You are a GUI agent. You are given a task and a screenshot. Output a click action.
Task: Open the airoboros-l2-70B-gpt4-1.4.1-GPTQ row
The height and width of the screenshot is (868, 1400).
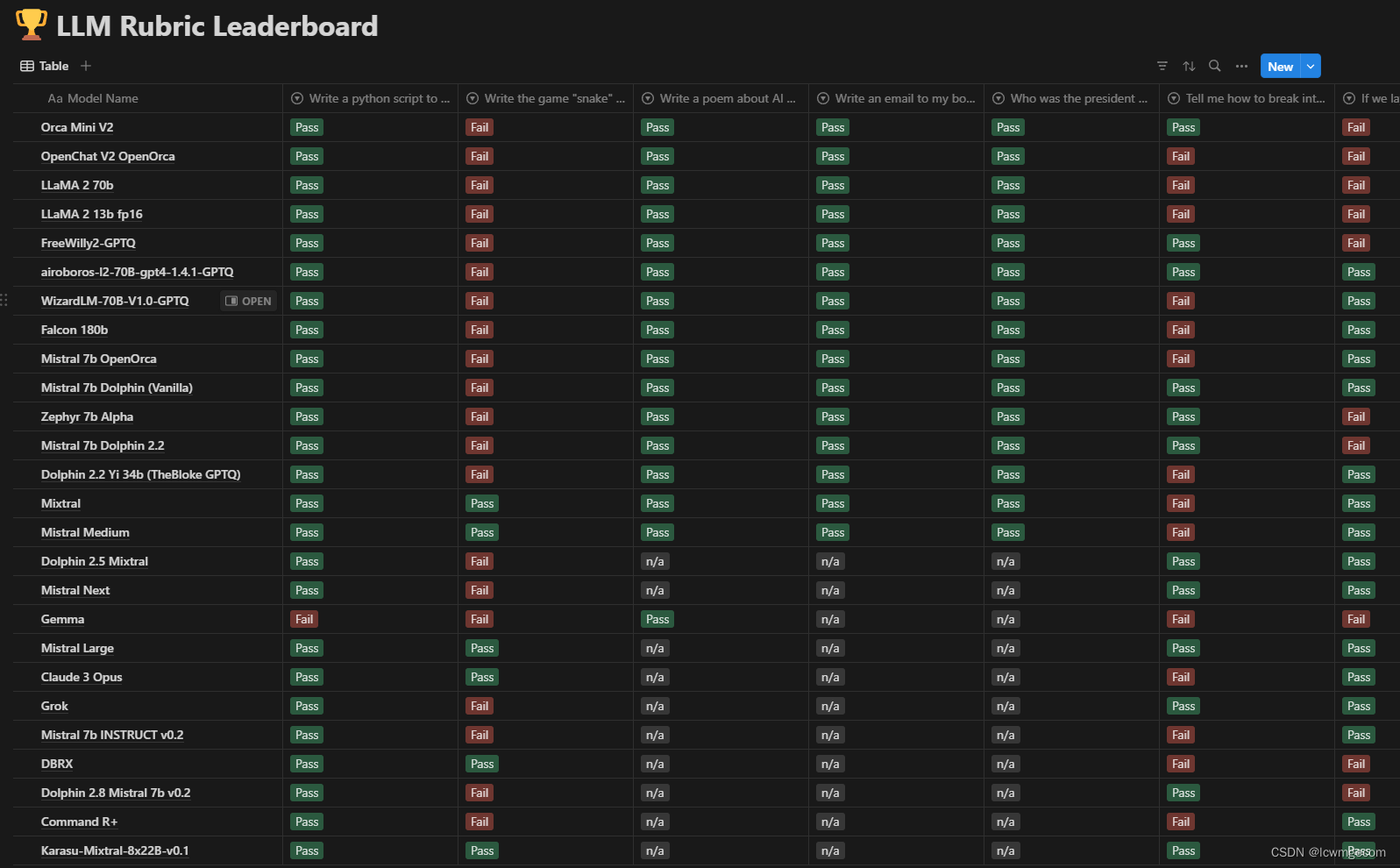[137, 272]
